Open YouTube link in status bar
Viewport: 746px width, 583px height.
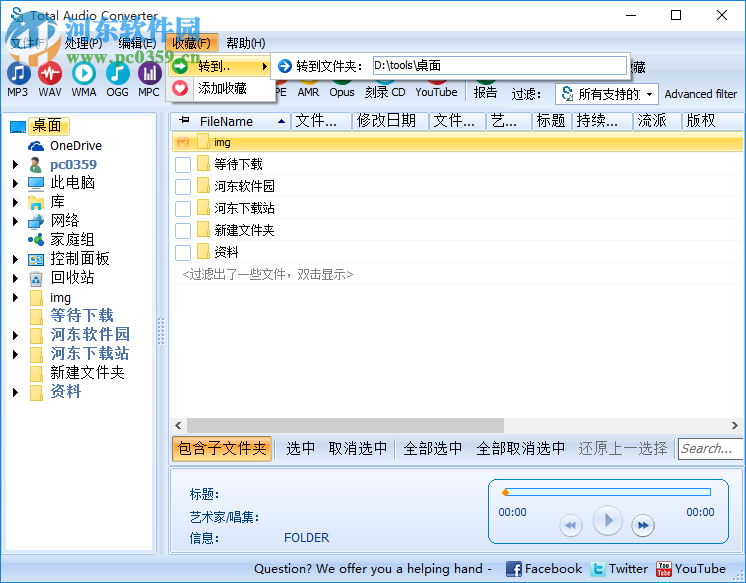point(690,569)
